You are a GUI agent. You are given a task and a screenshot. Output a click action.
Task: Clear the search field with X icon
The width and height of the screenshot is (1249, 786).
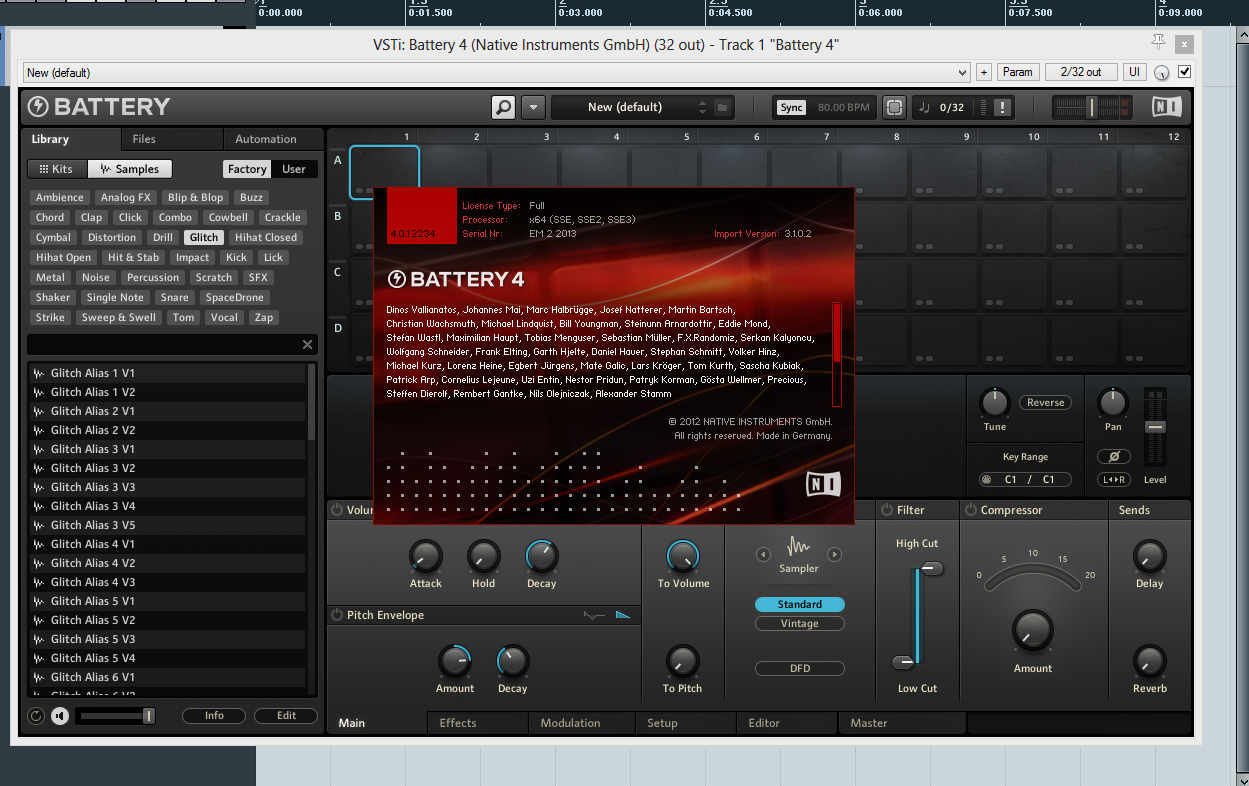click(x=308, y=344)
